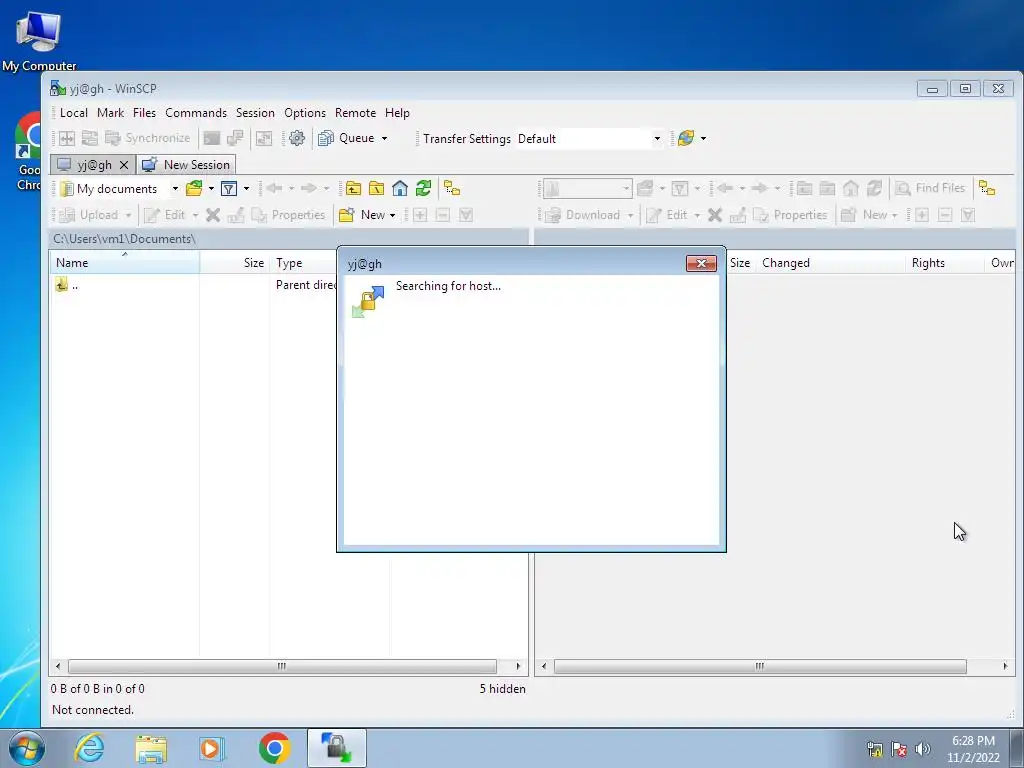1024x768 pixels.
Task: Open Google Chrome from taskbar
Action: point(274,748)
